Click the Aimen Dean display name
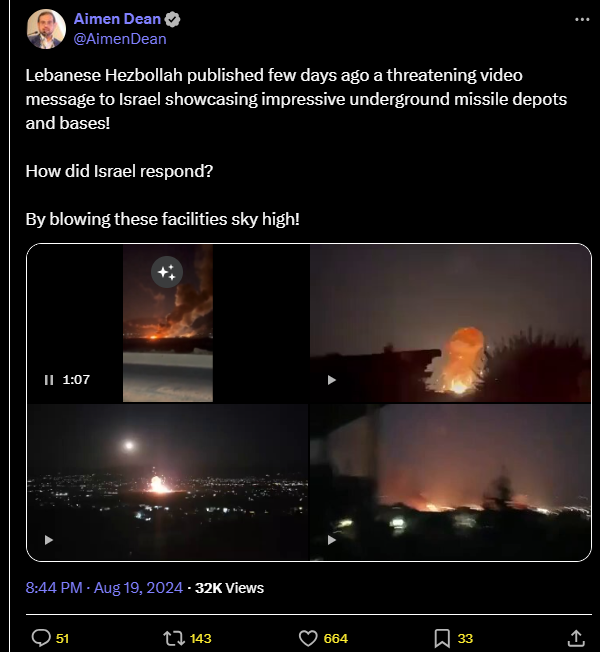Image resolution: width=600 pixels, height=652 pixels. [117, 19]
